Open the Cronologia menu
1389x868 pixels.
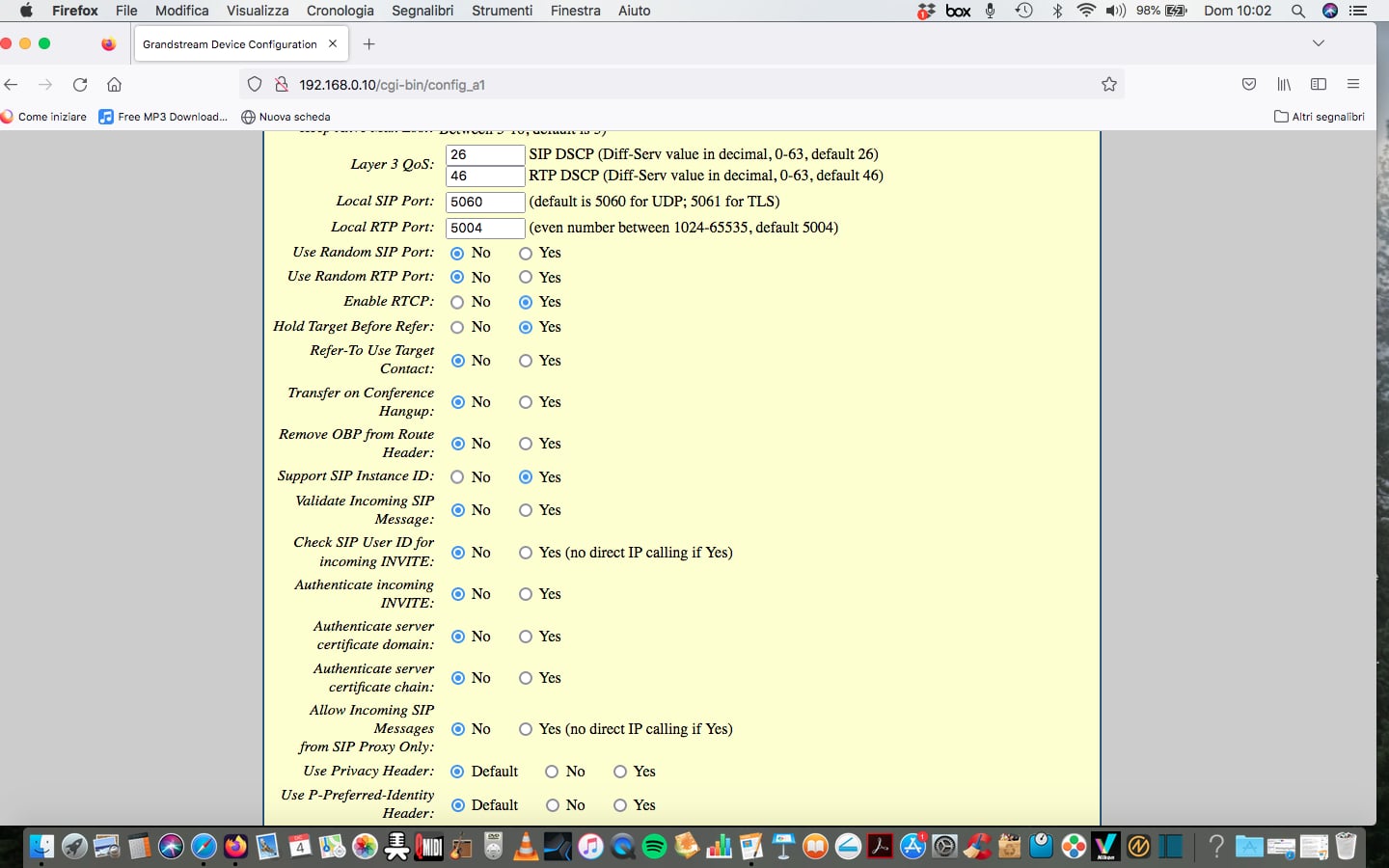340,11
